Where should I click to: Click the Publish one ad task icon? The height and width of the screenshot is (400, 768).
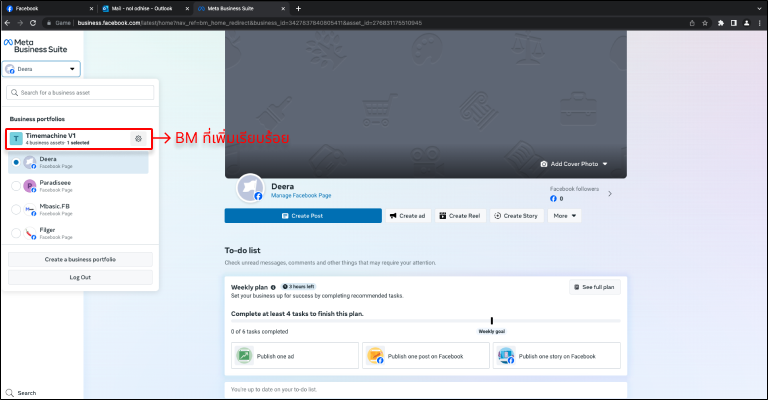tap(244, 355)
